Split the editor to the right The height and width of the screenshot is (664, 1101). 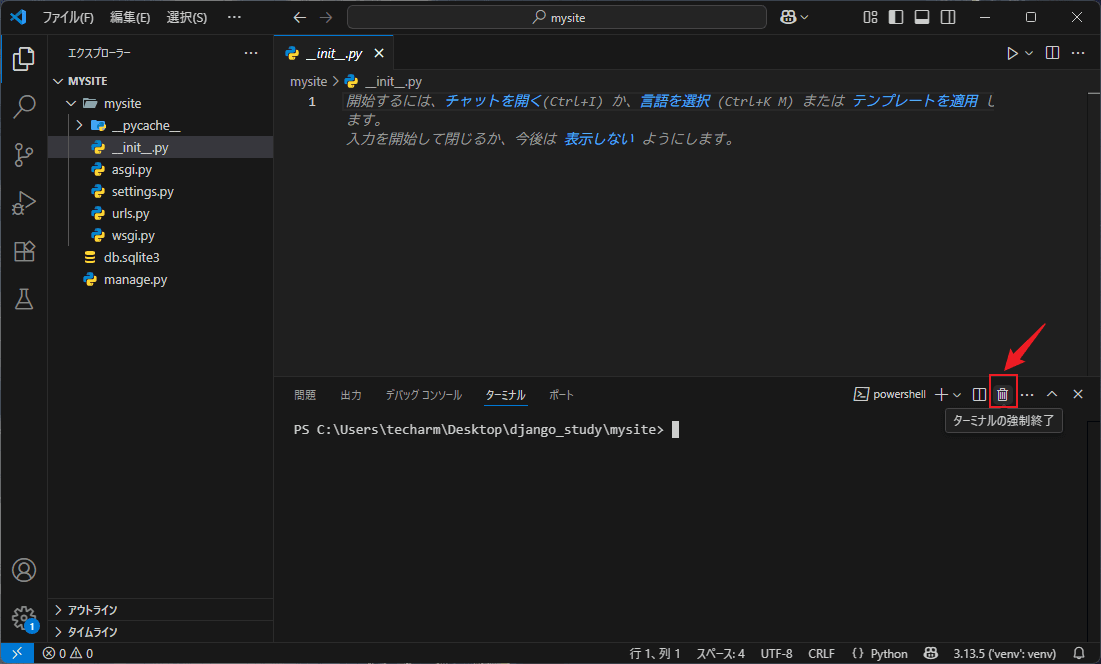pos(1052,53)
